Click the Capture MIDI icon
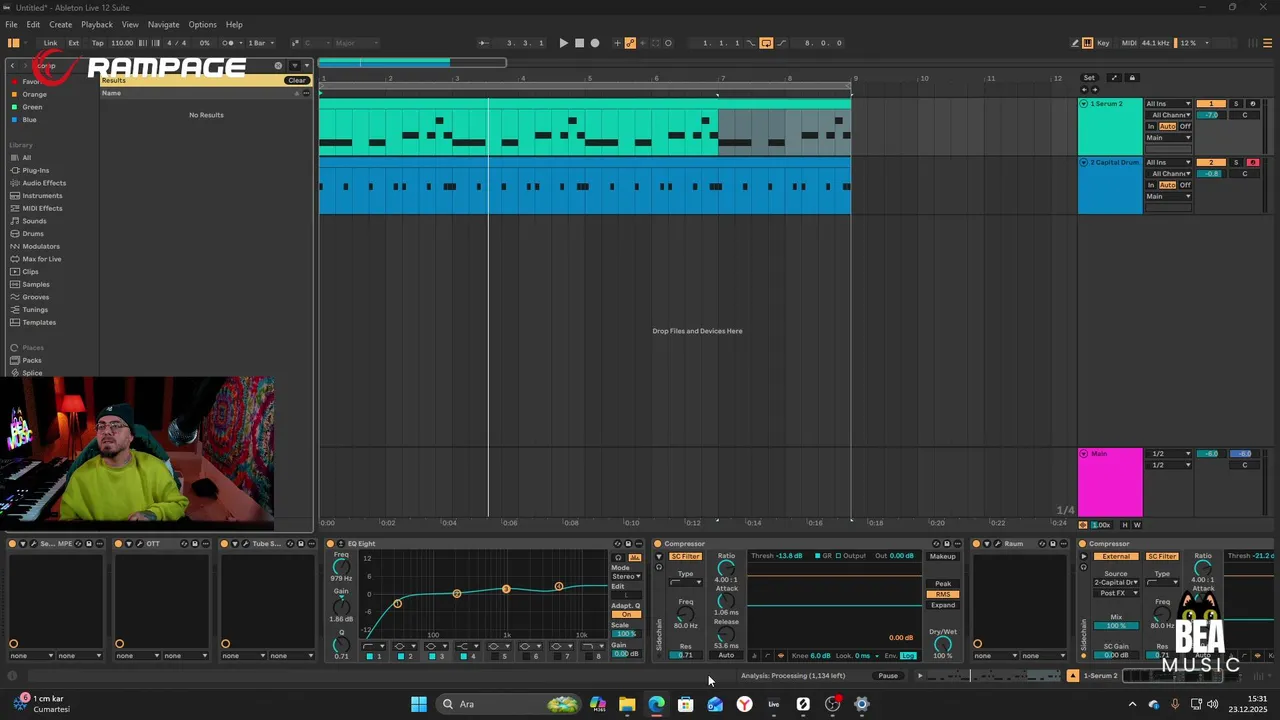 pyautogui.click(x=656, y=43)
